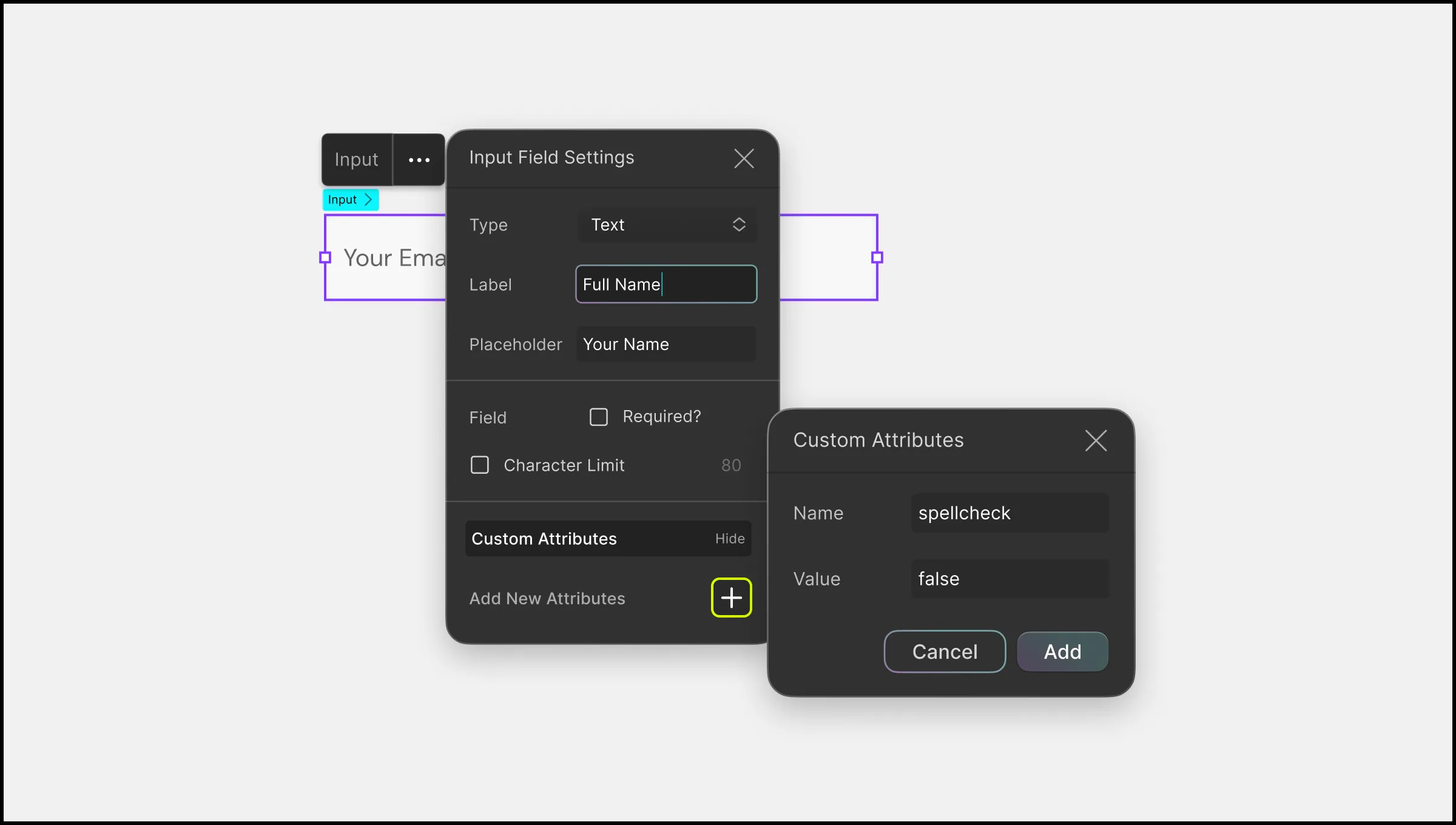The height and width of the screenshot is (825, 1456).
Task: Click the Cancel button
Action: (x=945, y=652)
